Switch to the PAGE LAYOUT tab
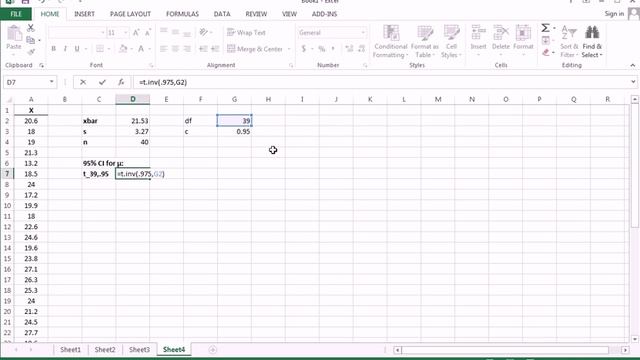This screenshot has width=640, height=360. (x=130, y=14)
